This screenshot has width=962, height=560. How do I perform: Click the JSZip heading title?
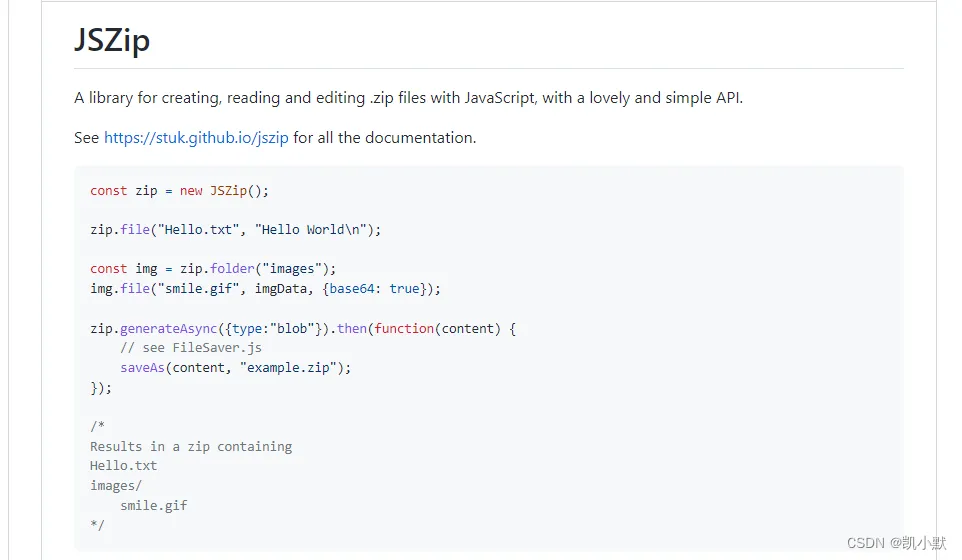(112, 41)
